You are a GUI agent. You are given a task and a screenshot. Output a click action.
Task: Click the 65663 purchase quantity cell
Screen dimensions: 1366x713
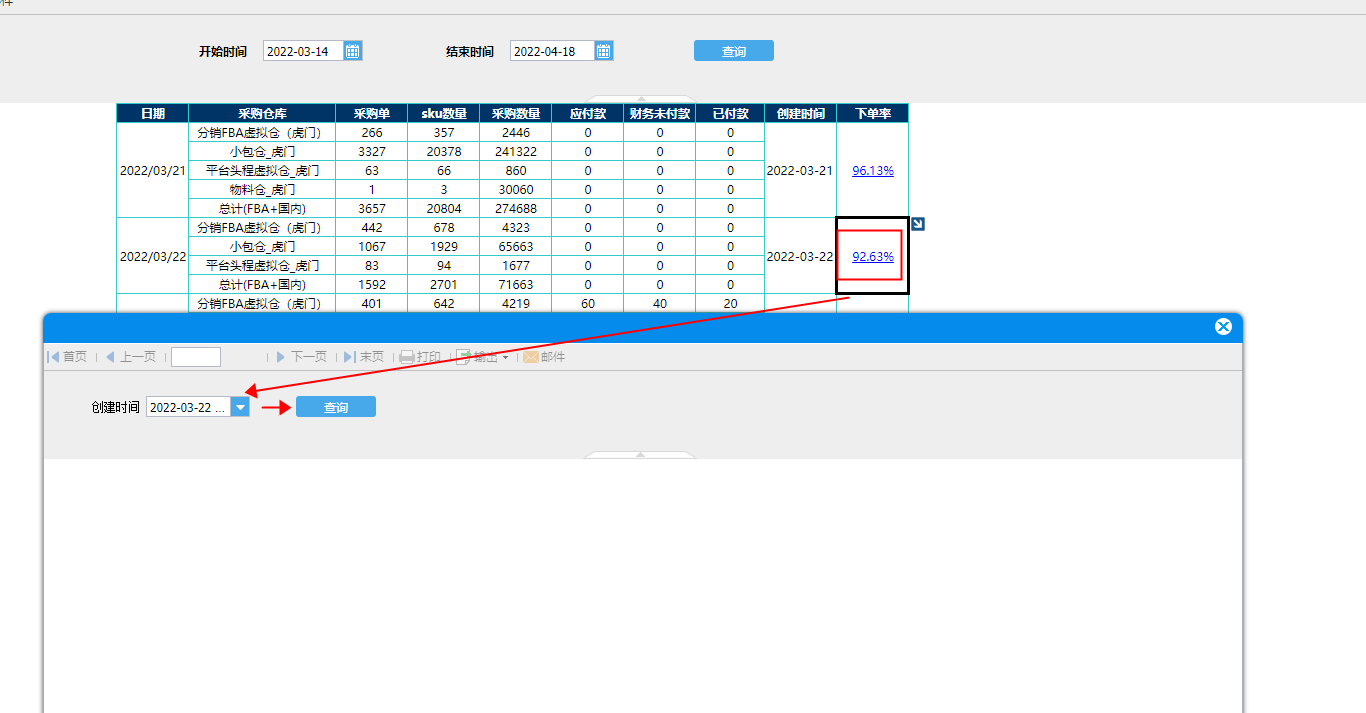click(516, 247)
